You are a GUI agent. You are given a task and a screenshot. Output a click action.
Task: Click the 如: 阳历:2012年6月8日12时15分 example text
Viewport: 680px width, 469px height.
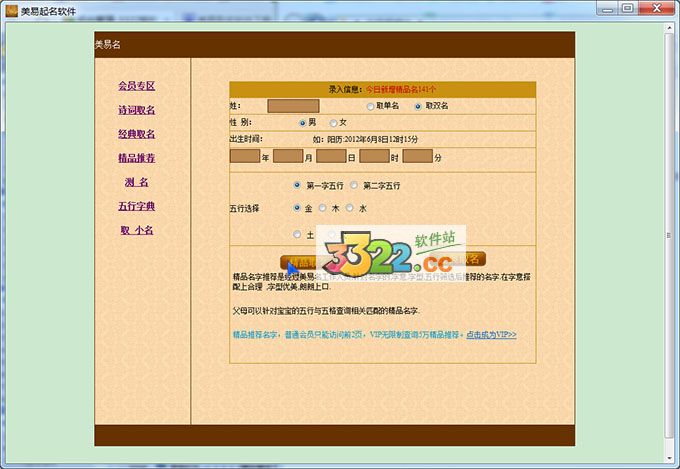365,139
